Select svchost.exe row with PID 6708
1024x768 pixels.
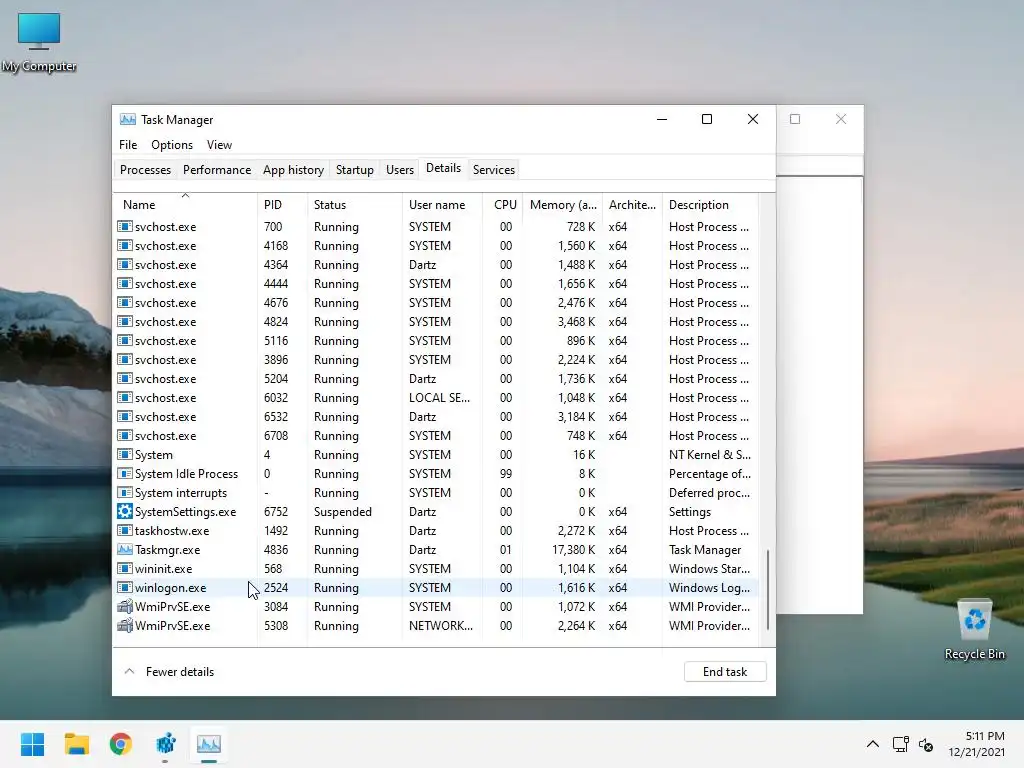click(436, 436)
